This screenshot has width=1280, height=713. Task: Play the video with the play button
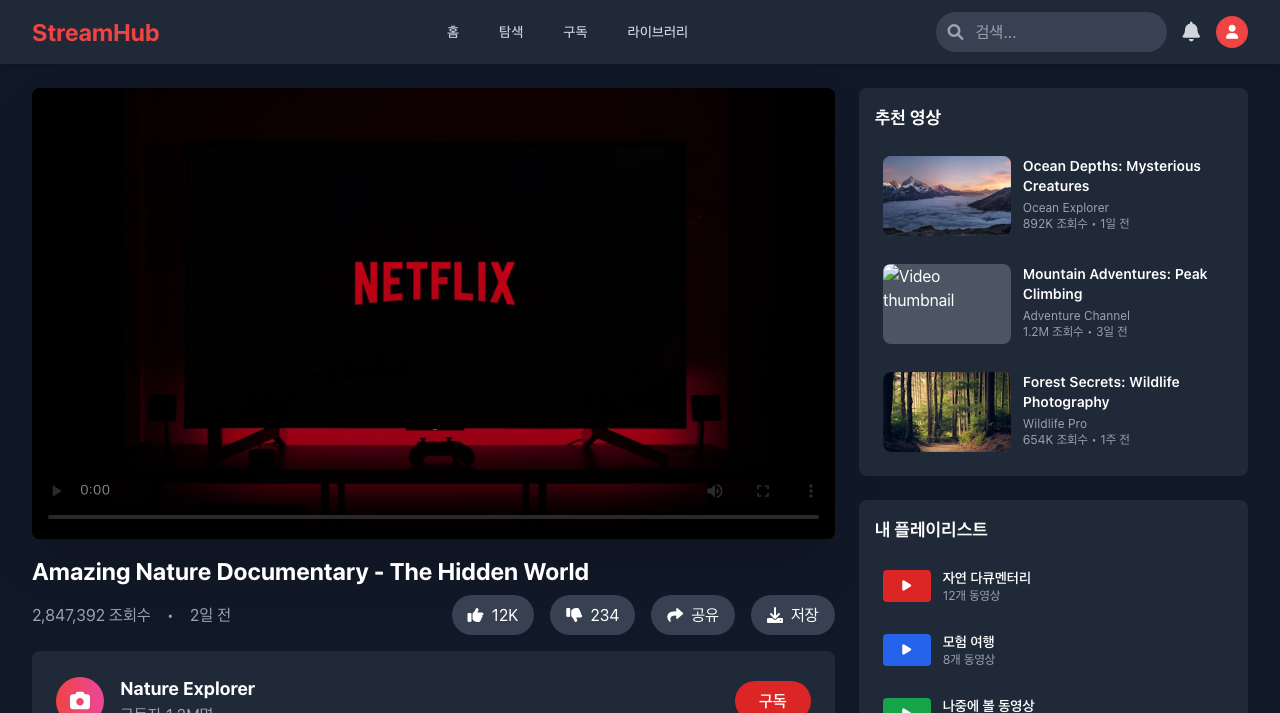[57, 491]
